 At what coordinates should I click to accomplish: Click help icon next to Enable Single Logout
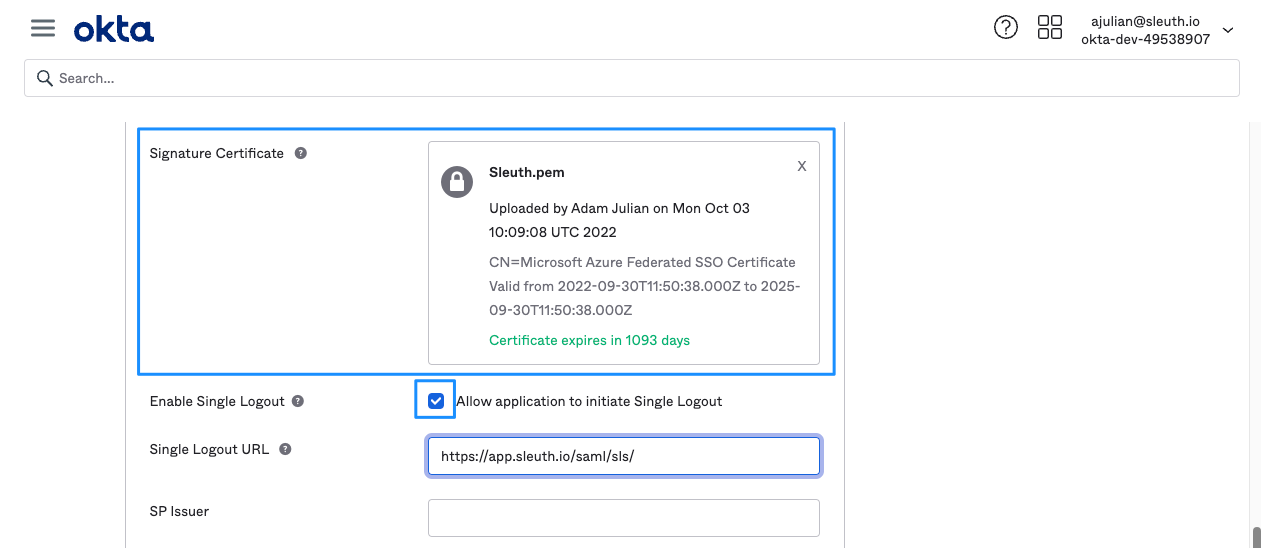pyautogui.click(x=298, y=401)
